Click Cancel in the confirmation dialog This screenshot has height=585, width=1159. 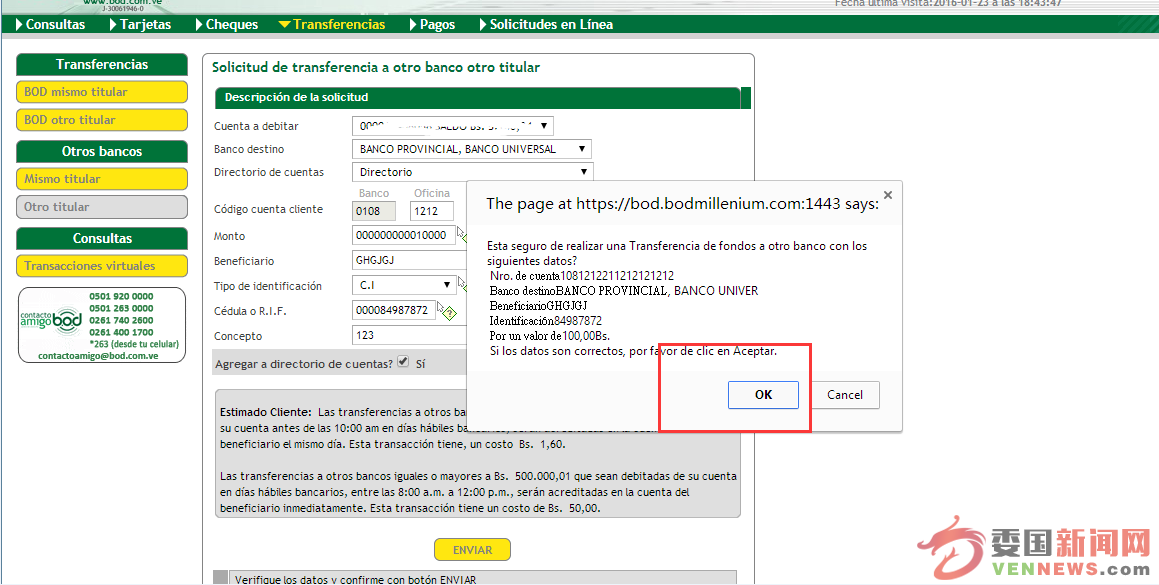pos(845,395)
